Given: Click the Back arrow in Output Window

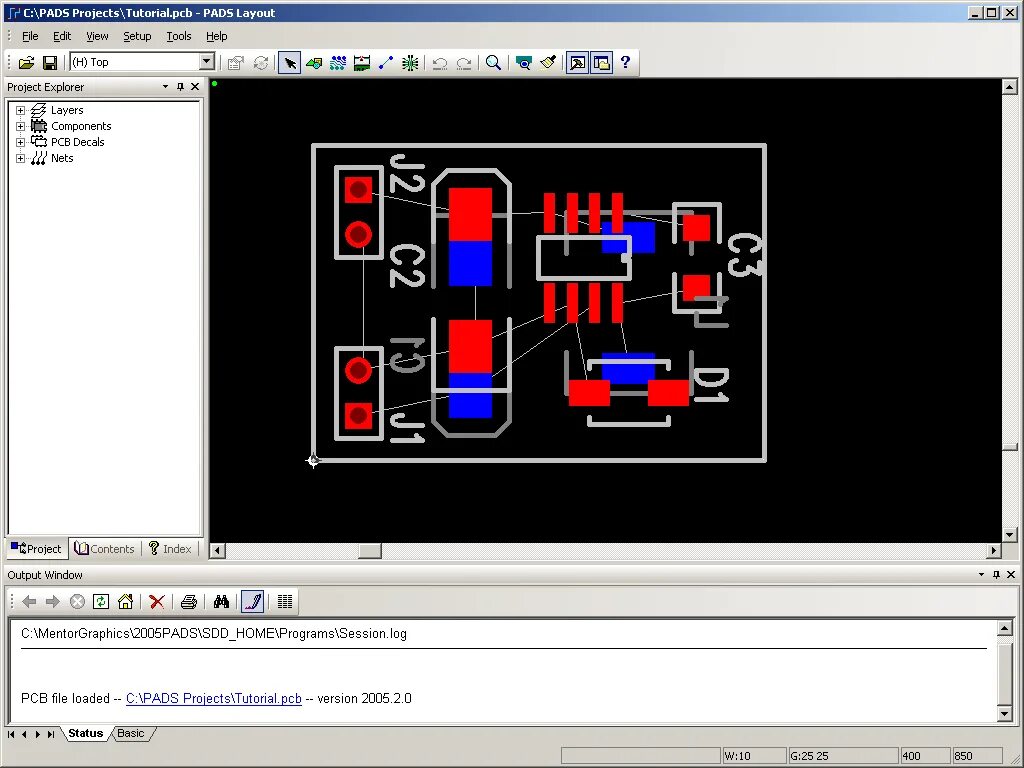Looking at the screenshot, I should (x=29, y=601).
